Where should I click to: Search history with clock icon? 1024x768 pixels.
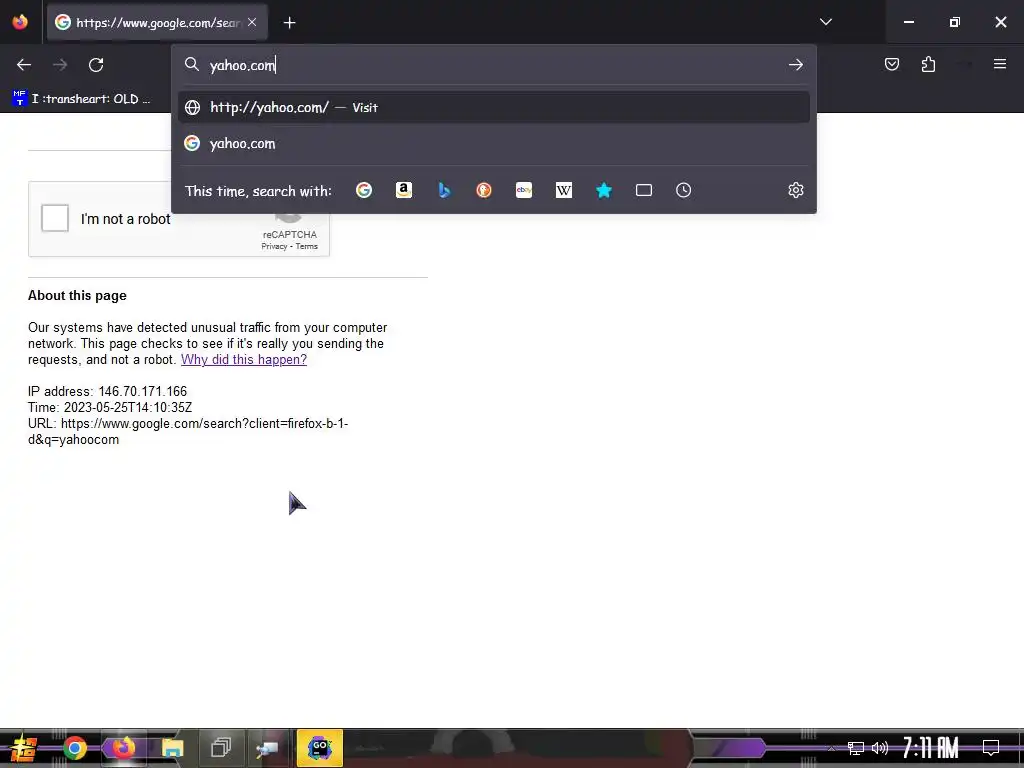pyautogui.click(x=683, y=190)
